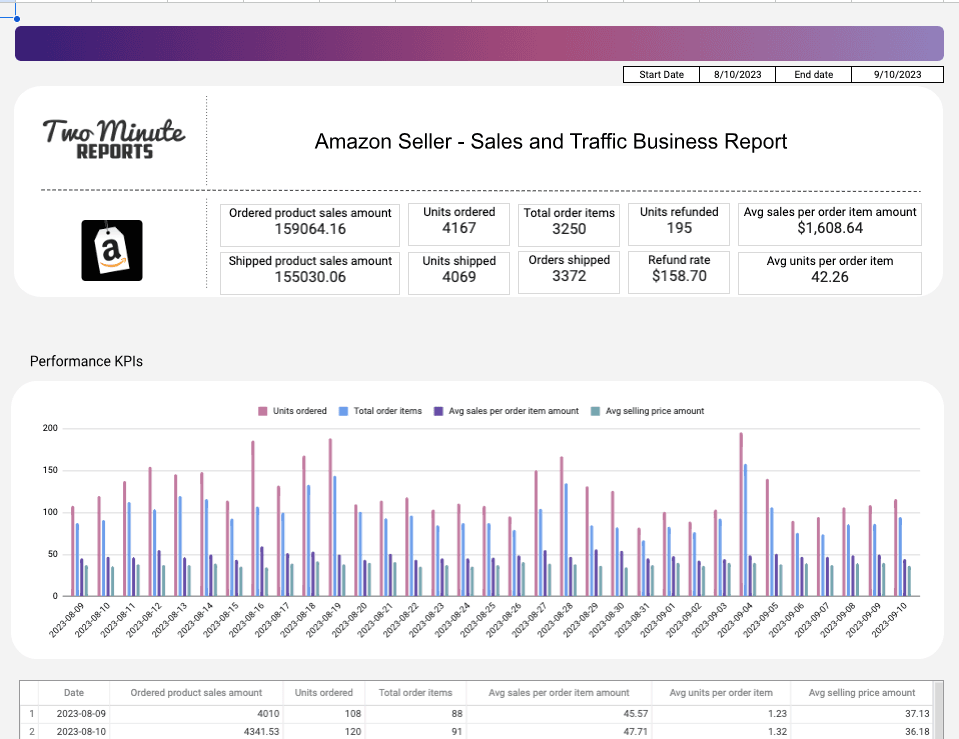Click Avg selling price amount column header
This screenshot has width=959, height=739.
[x=862, y=693]
